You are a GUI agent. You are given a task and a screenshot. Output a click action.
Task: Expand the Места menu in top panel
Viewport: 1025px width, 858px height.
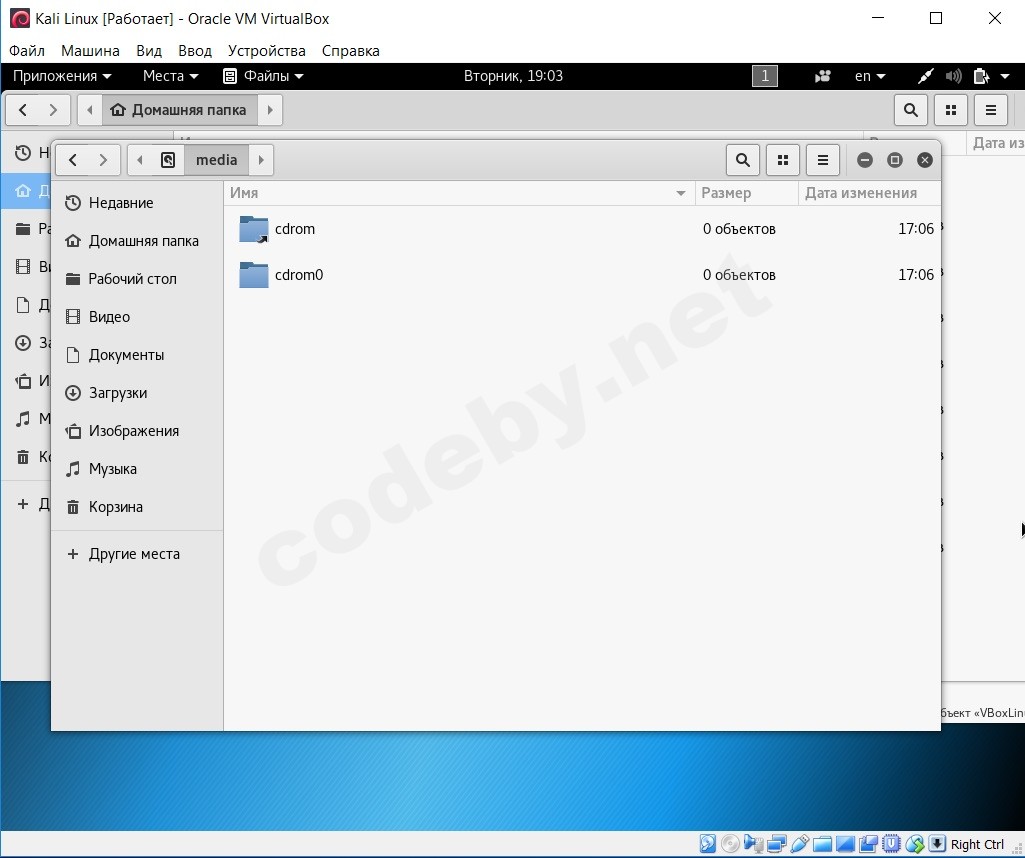tap(171, 76)
